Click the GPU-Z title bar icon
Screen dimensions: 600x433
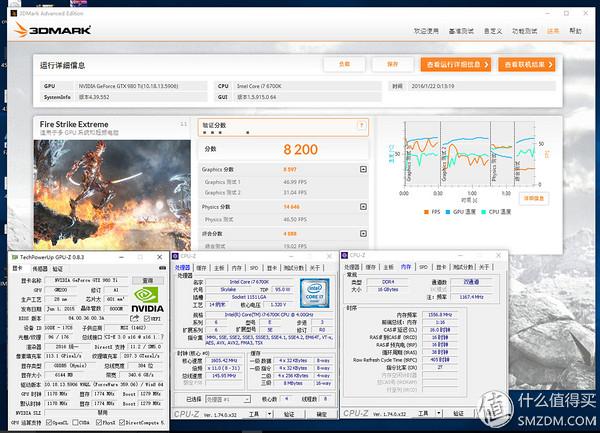tap(15, 257)
